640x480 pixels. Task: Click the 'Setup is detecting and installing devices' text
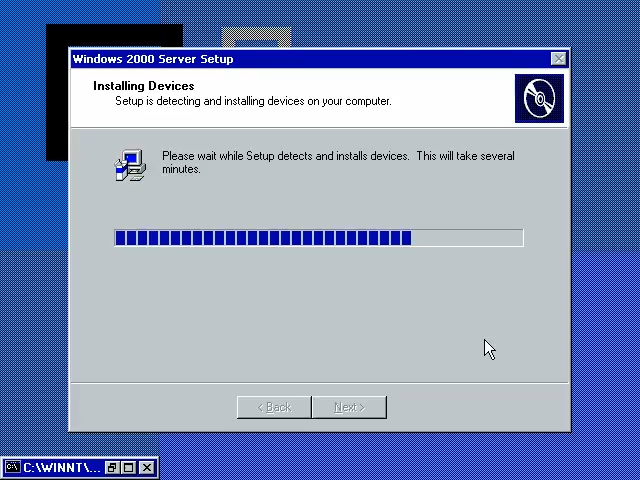tap(253, 101)
